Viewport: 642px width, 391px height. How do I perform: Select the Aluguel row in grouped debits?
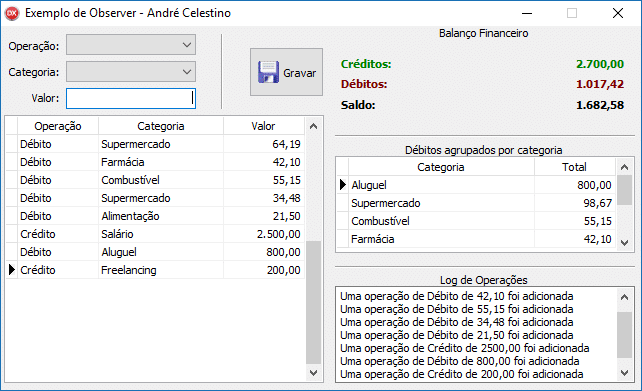(476, 185)
